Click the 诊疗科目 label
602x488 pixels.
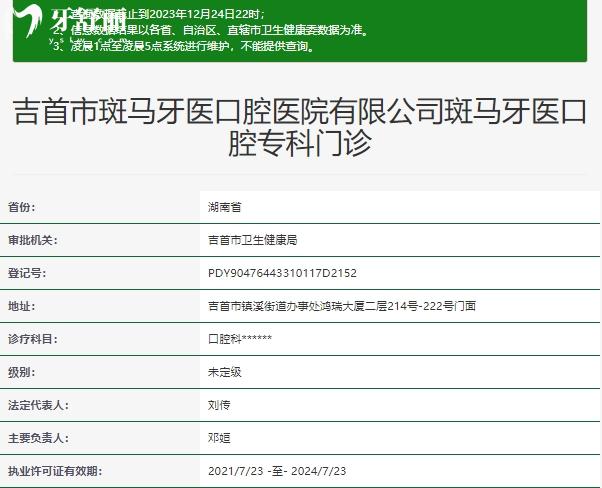(33, 339)
